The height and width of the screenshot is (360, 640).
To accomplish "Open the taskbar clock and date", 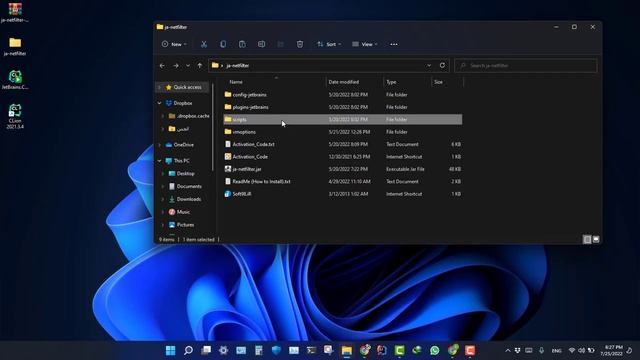I will coord(611,351).
